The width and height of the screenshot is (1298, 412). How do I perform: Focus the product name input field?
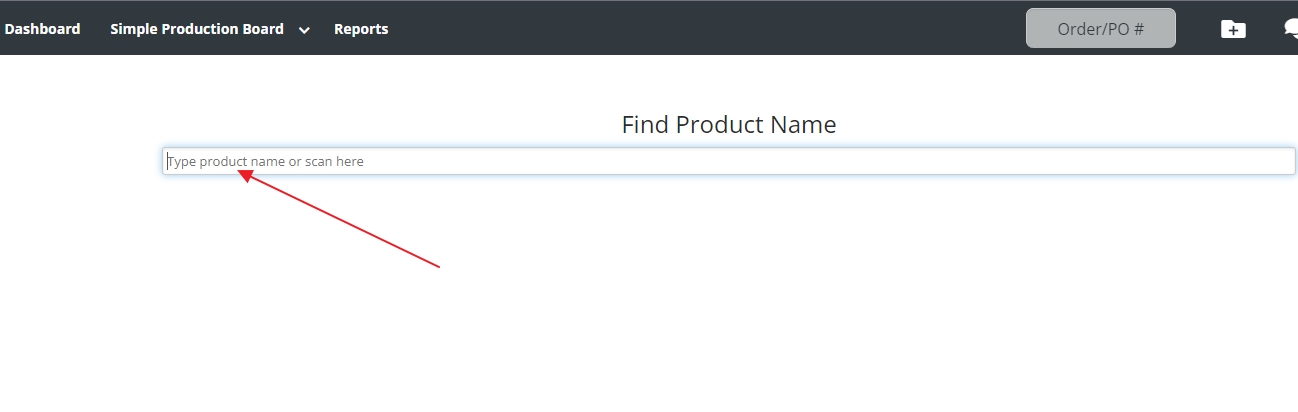728,161
